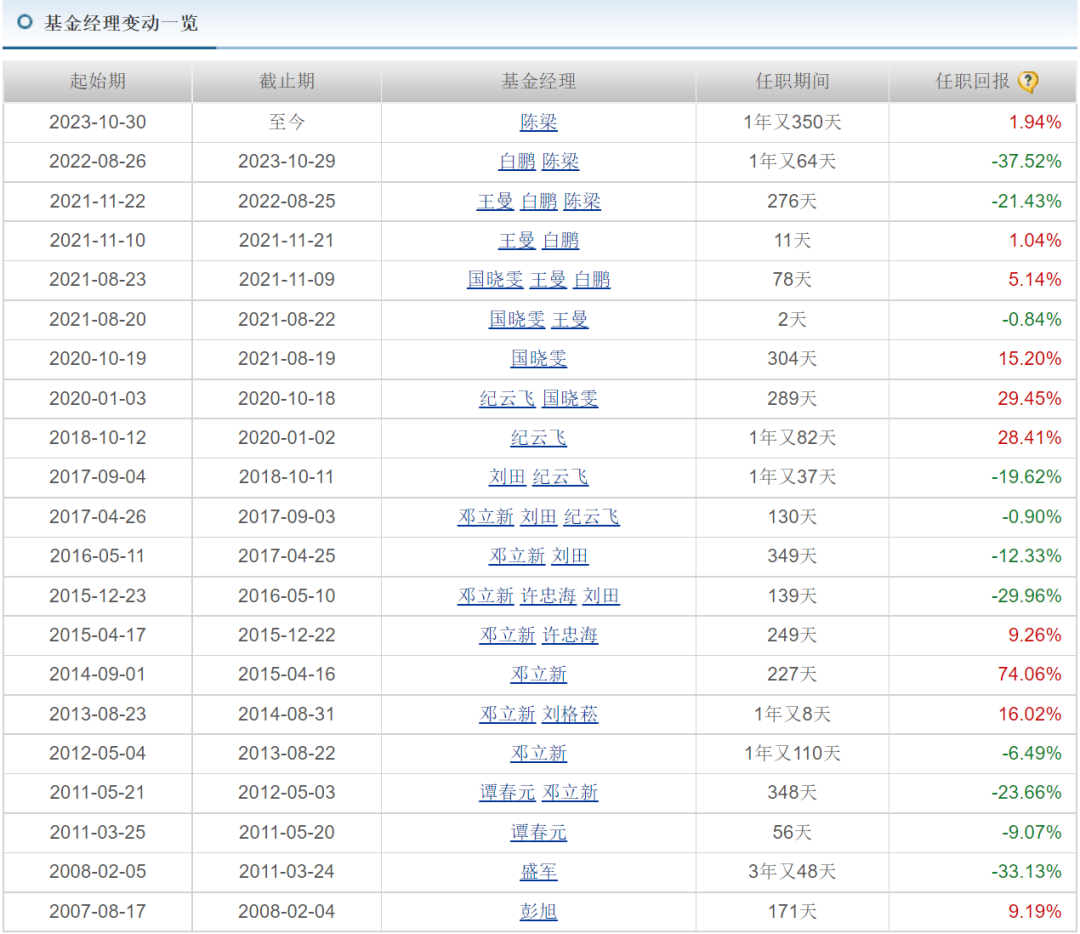The image size is (1080, 934).
Task: Open 陈梁 link in the 2023-10-30 row
Action: 539,122
